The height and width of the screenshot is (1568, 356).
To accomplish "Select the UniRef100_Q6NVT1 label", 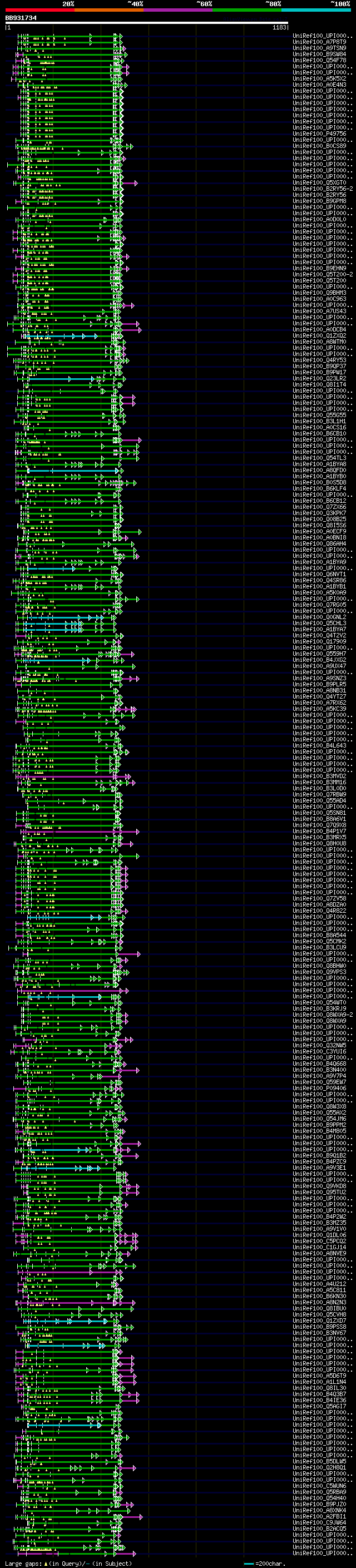I will click(x=319, y=574).
